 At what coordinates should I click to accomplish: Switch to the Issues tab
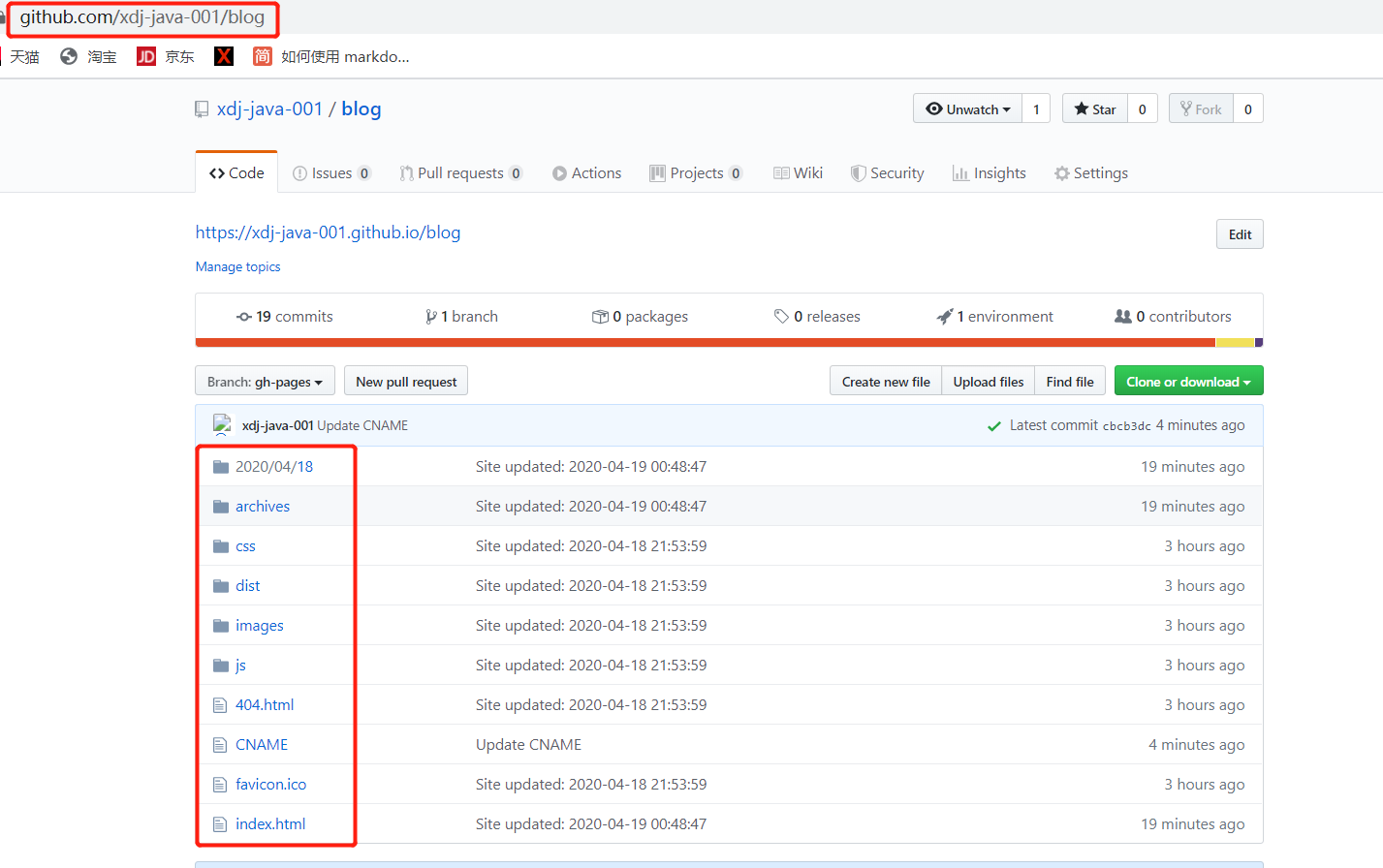(x=331, y=173)
